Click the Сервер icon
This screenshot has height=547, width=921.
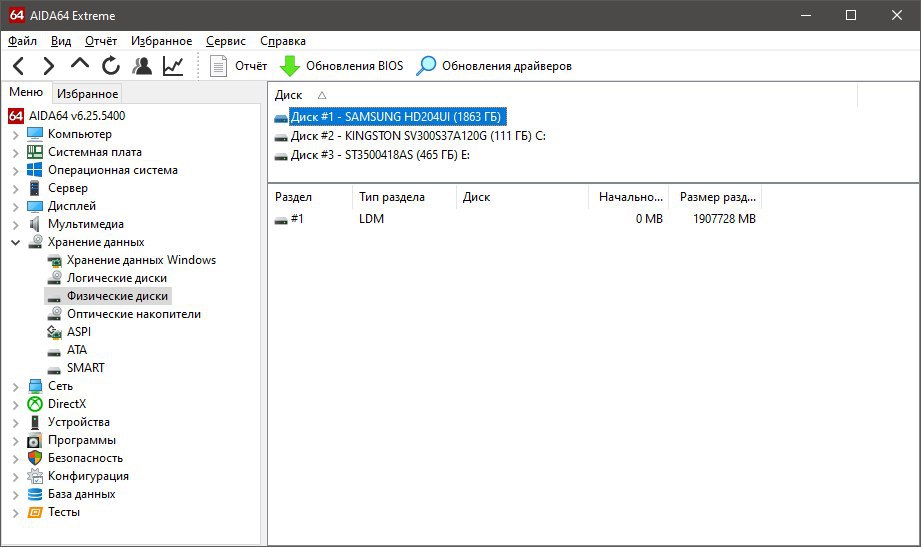[x=35, y=188]
